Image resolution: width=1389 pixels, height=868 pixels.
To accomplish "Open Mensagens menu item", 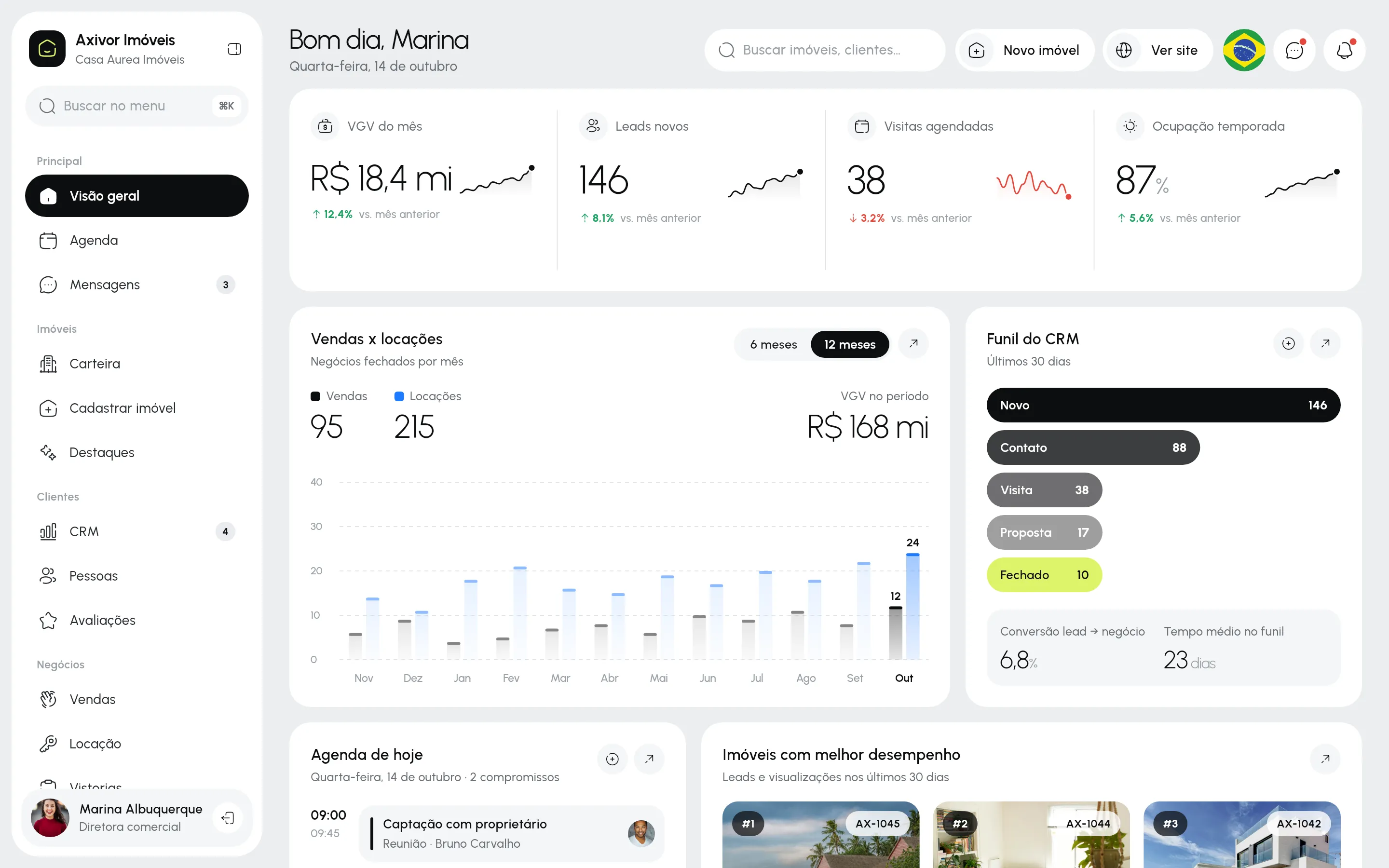I will [136, 285].
